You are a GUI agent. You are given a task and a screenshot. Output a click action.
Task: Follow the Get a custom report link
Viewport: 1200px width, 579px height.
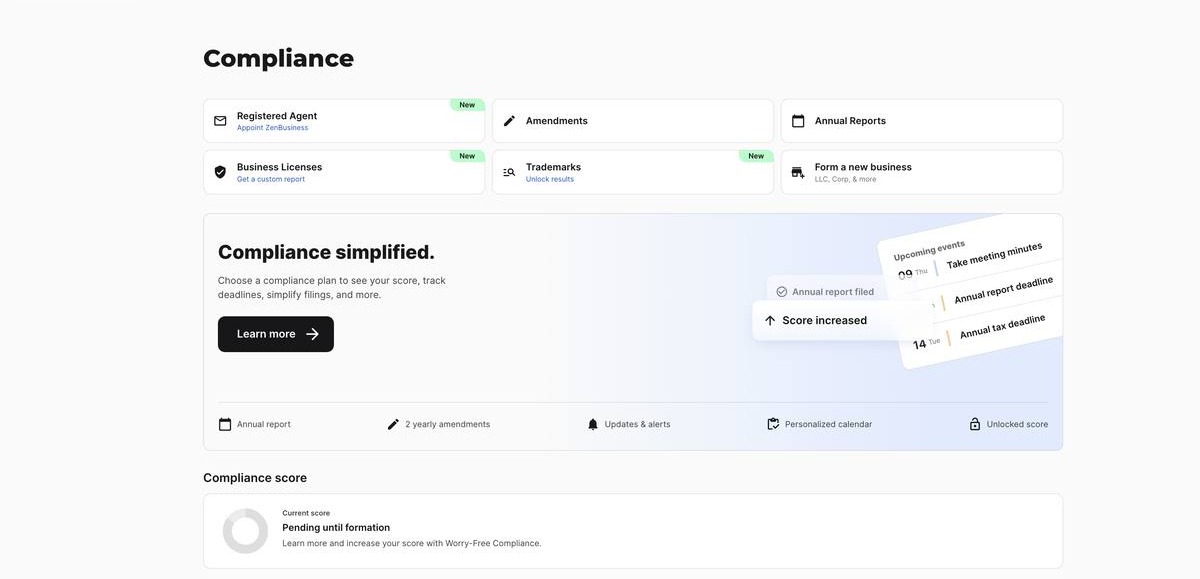point(271,179)
